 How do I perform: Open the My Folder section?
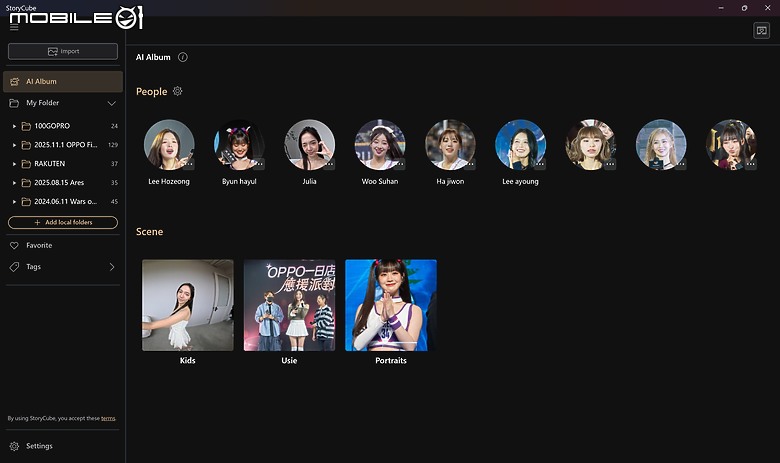pos(63,103)
